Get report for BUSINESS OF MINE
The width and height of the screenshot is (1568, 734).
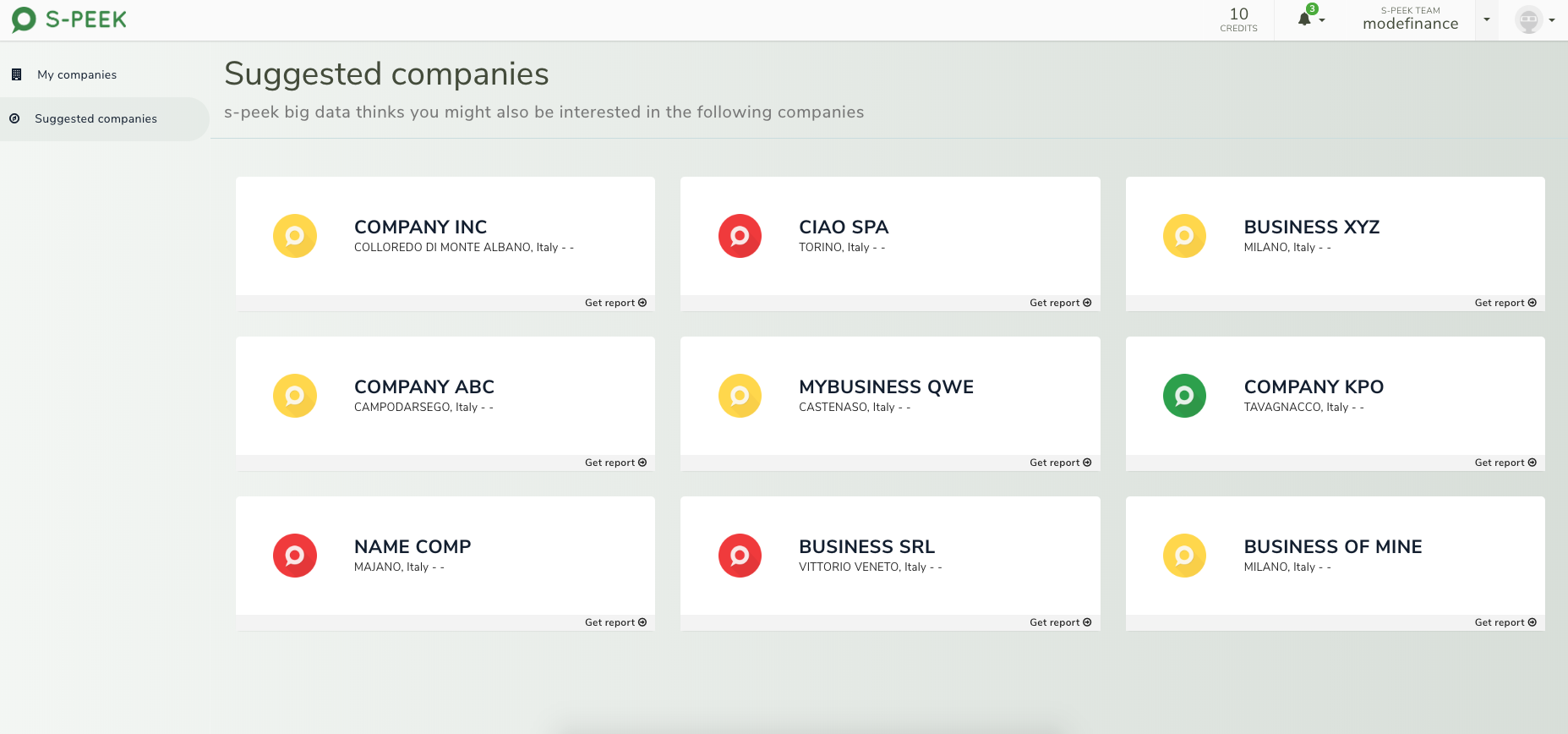tap(1505, 622)
